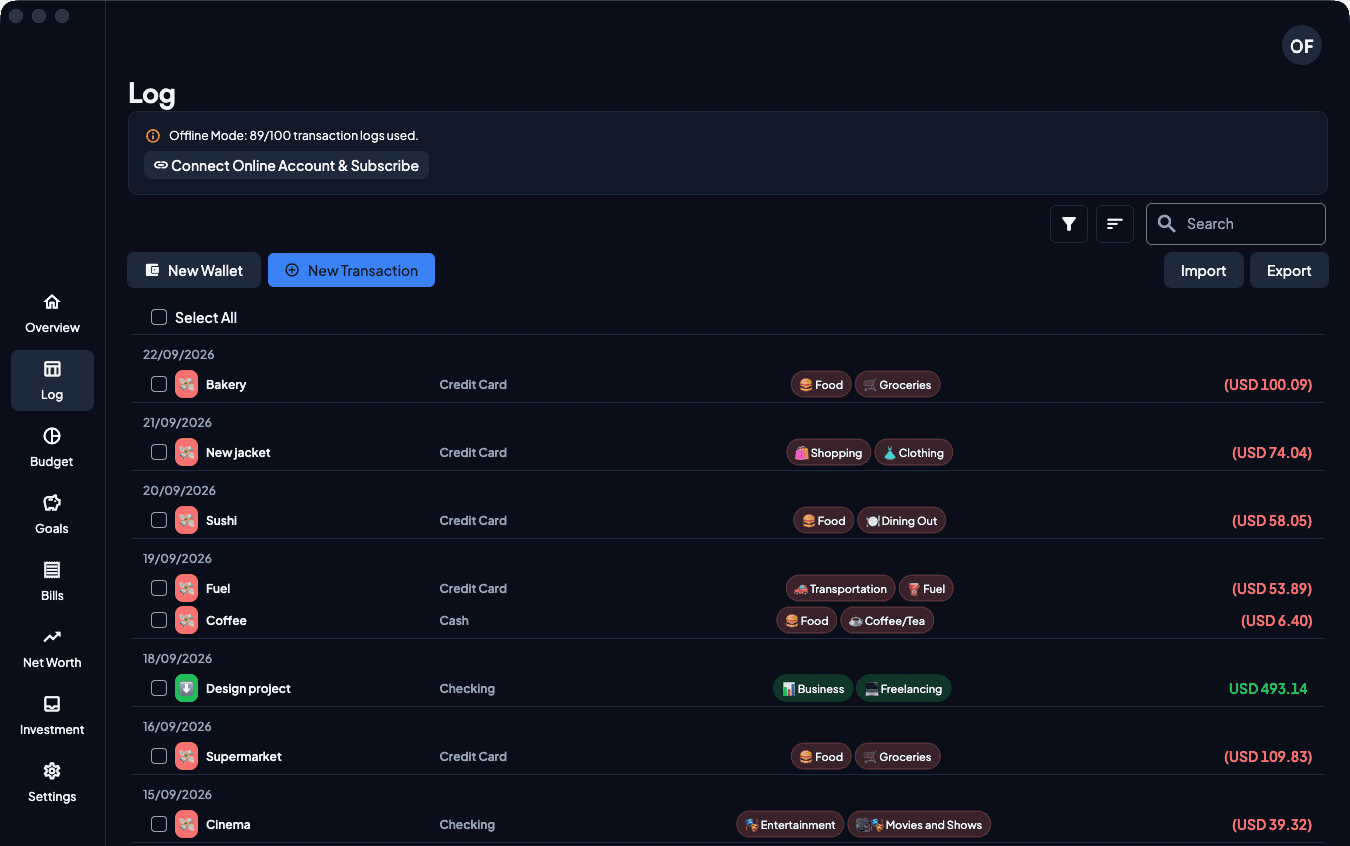Select the Log sidebar item
This screenshot has height=846, width=1350.
[52, 381]
